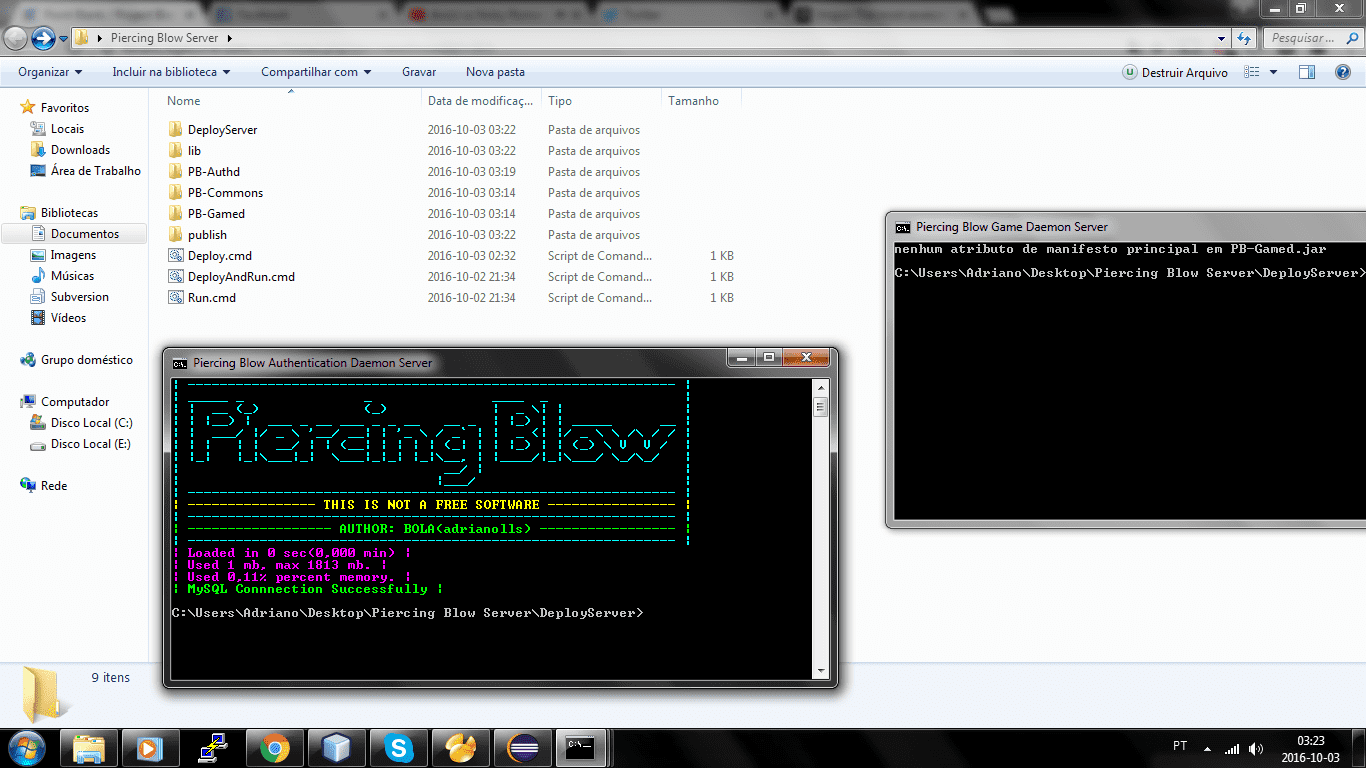1366x768 pixels.
Task: Select Bibliotecas in the navigation pane
Action: point(70,213)
